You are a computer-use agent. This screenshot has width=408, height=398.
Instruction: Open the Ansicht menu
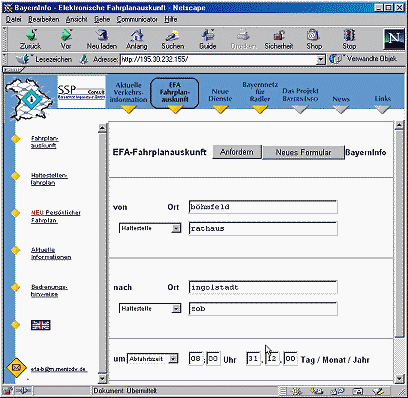[x=76, y=19]
